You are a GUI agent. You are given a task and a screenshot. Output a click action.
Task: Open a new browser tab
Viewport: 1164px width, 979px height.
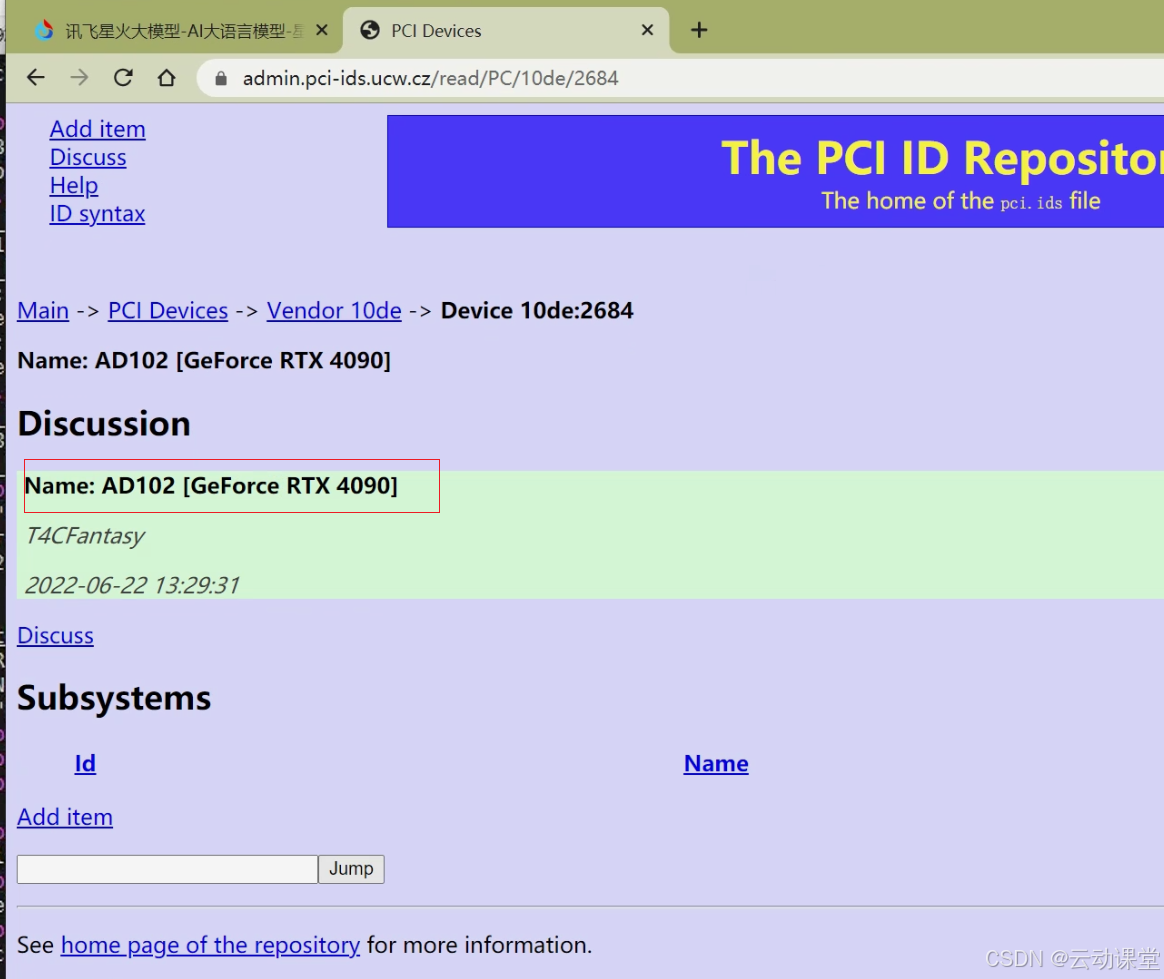tap(699, 30)
